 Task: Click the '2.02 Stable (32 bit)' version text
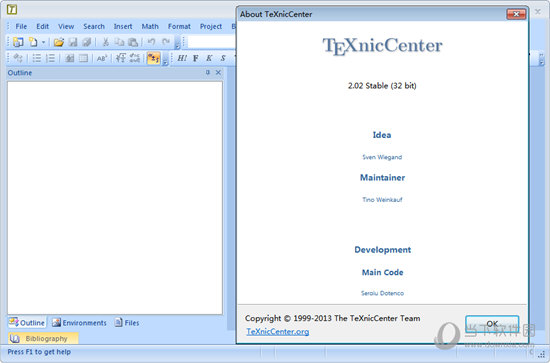click(382, 86)
